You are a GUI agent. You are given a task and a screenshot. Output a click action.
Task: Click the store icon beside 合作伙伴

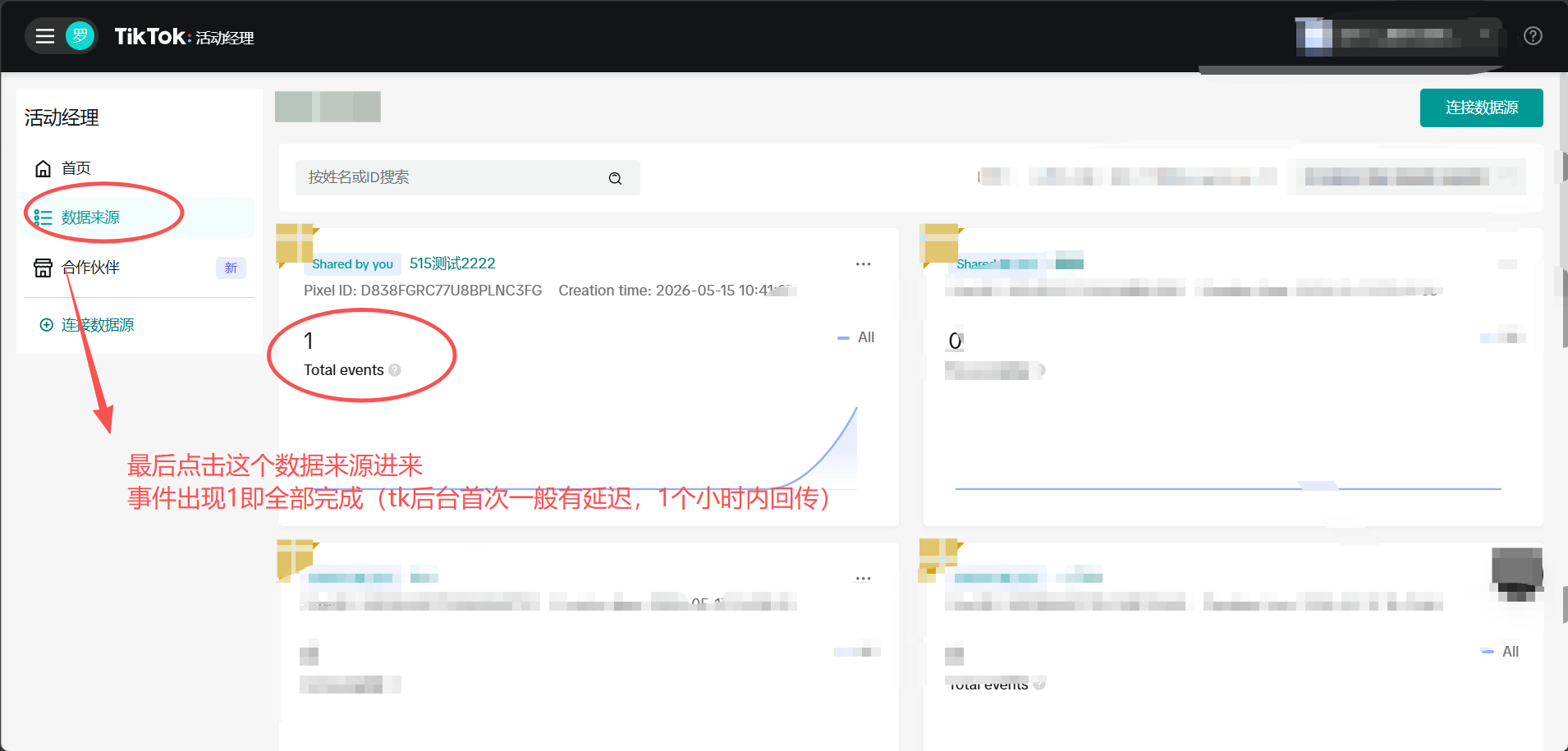pos(43,268)
